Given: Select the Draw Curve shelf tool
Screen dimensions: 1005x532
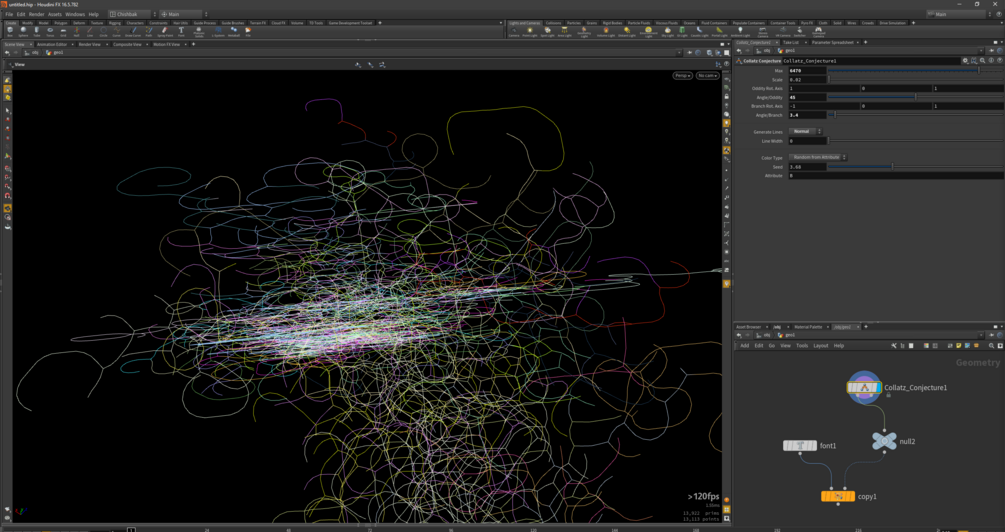Looking at the screenshot, I should click(133, 31).
